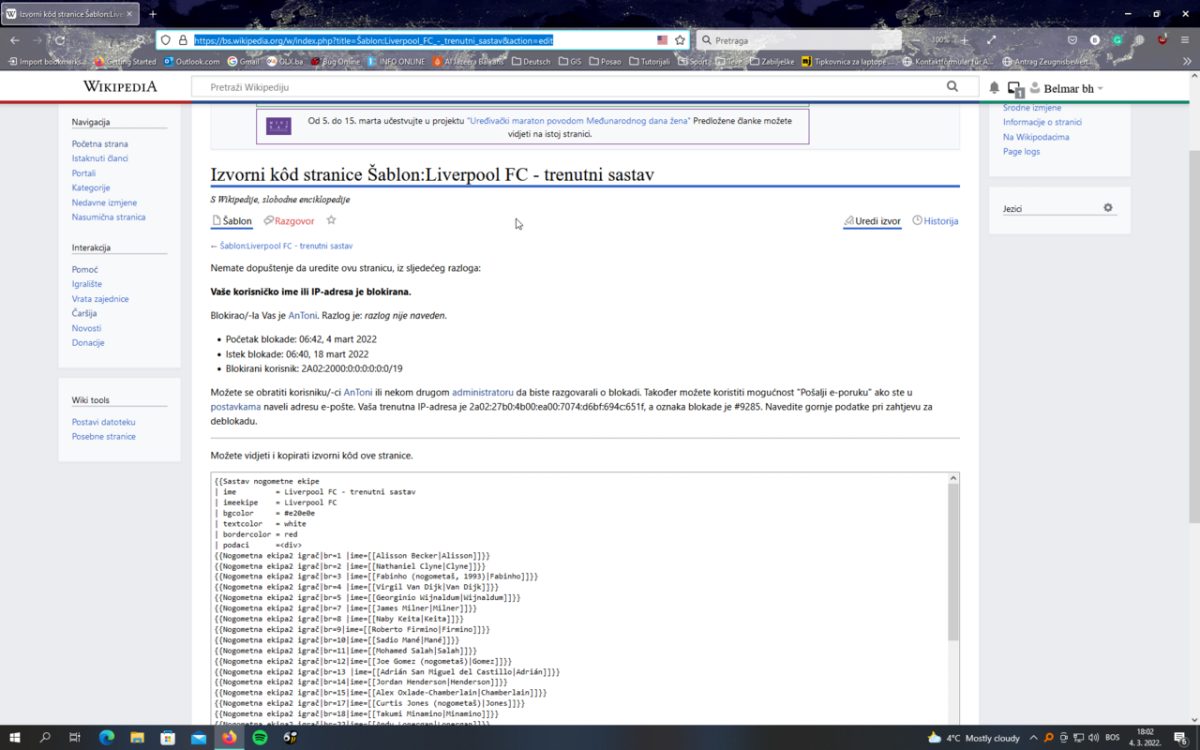Open File Explorer from taskbar
Screen dimensions: 1200x750
click(137, 738)
